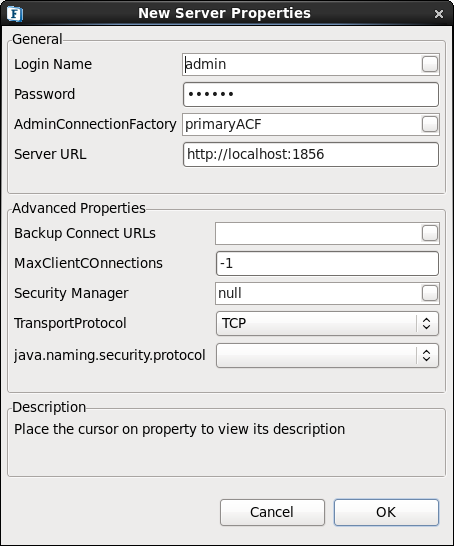454x546 pixels.
Task: Click the AdminConnectionFactory primaryACF text
Action: coord(223,124)
